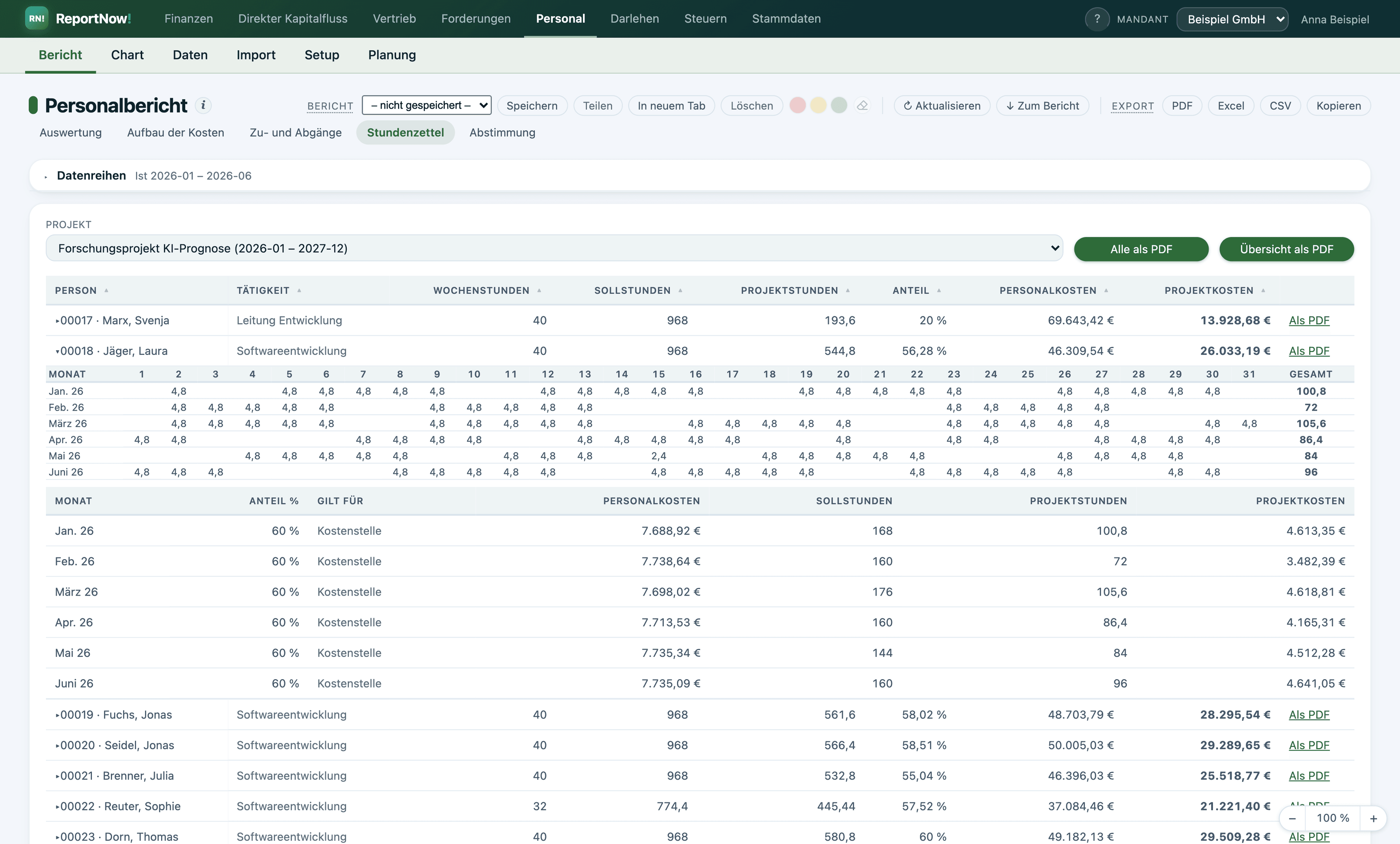Expand row 00017 Marx, Svenja
Image resolution: width=1400 pixels, height=844 pixels.
[57, 321]
